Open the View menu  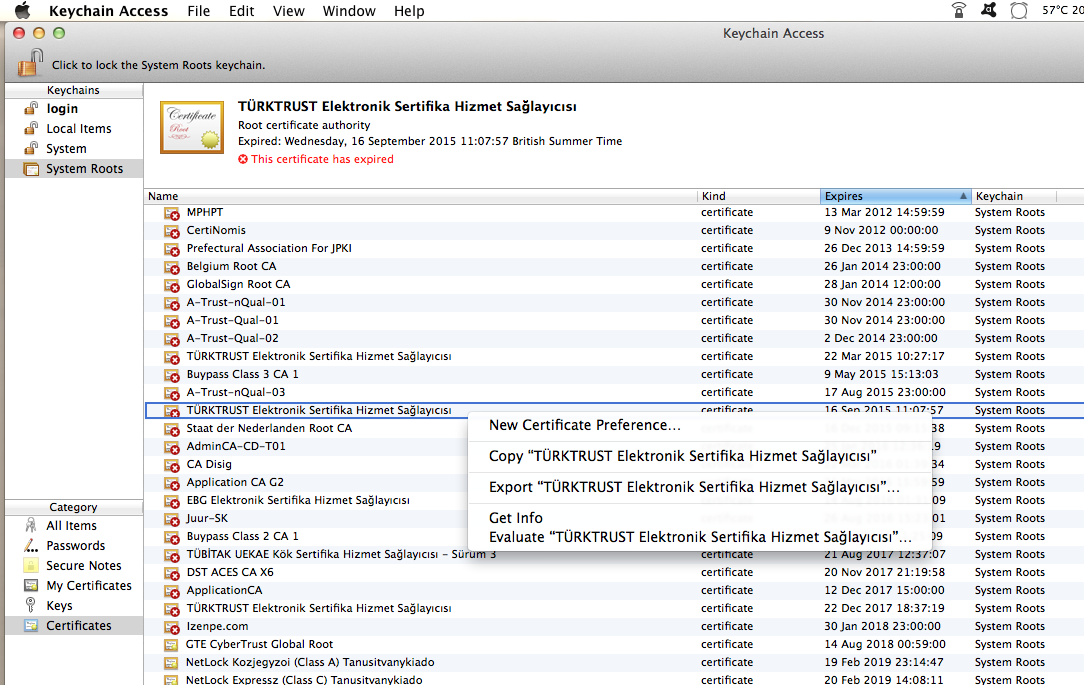tap(288, 11)
